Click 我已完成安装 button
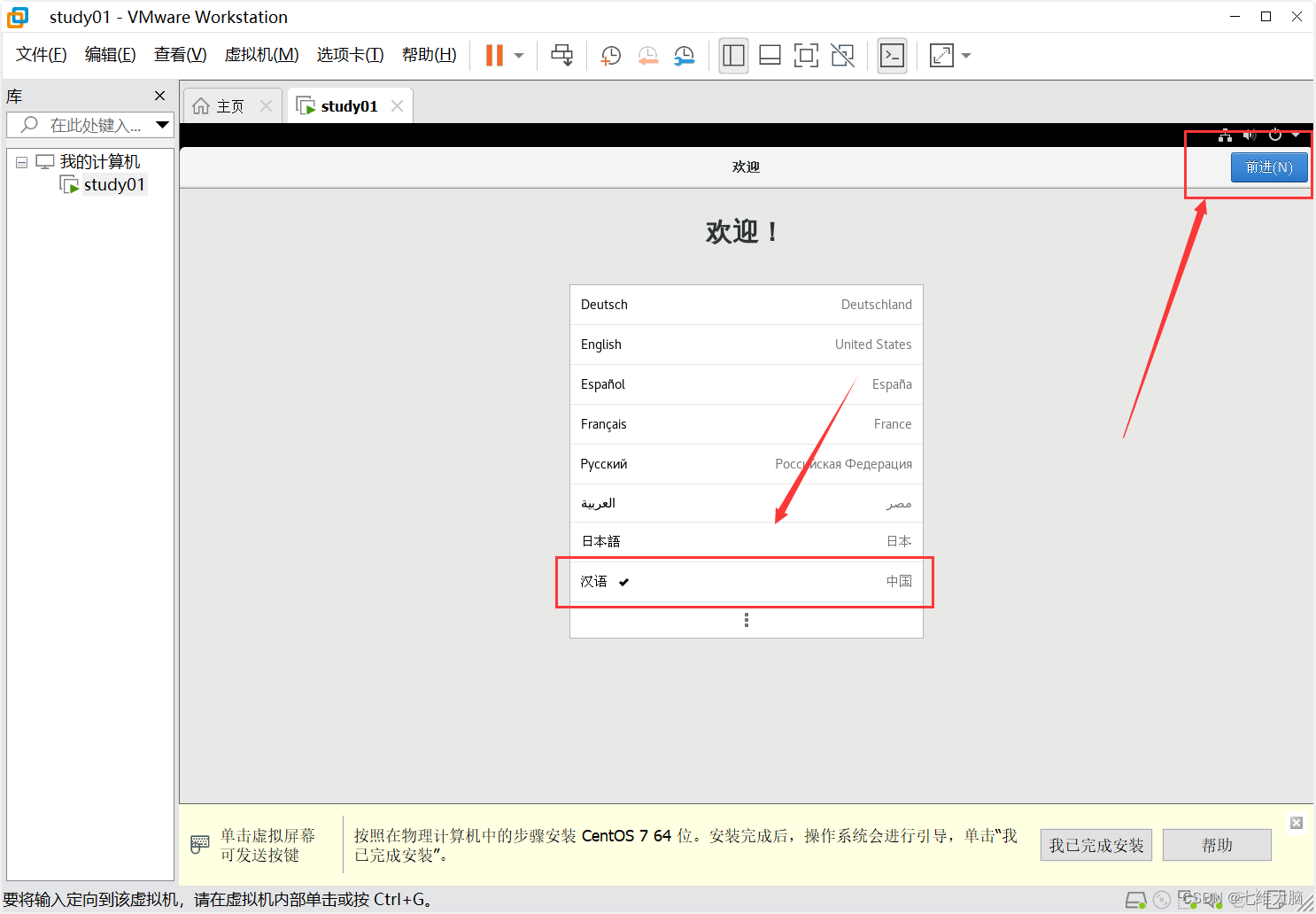 tap(1096, 845)
